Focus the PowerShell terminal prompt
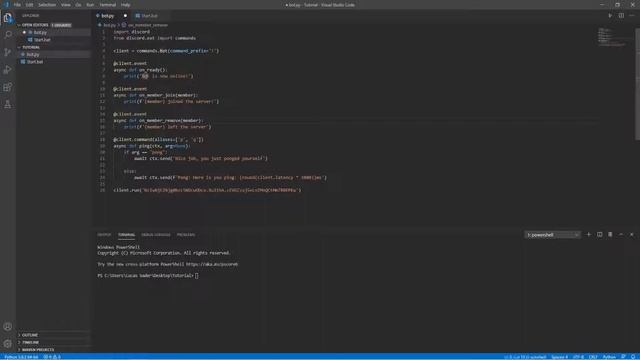 [x=197, y=276]
